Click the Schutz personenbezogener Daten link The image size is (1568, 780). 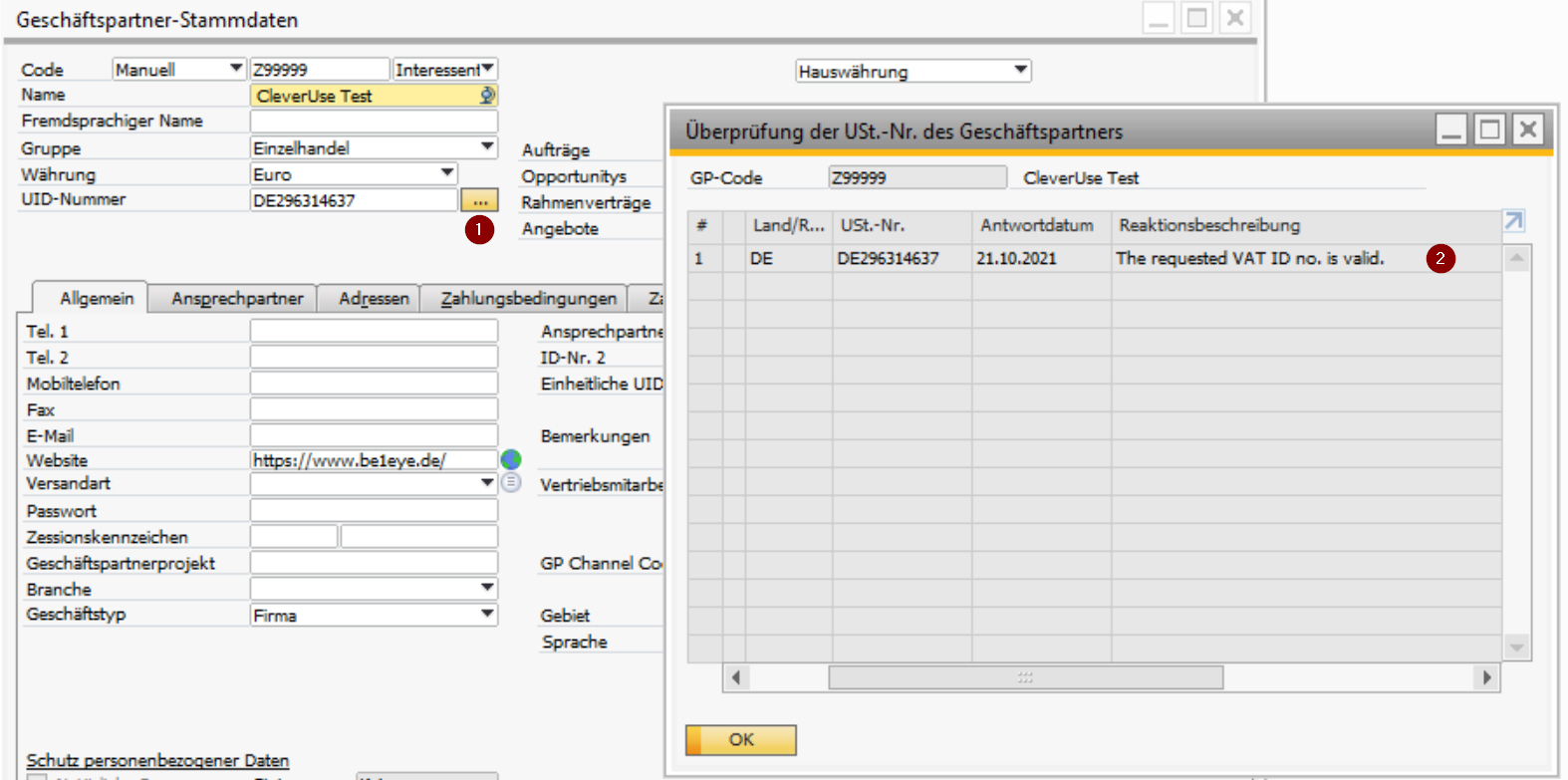click(157, 760)
